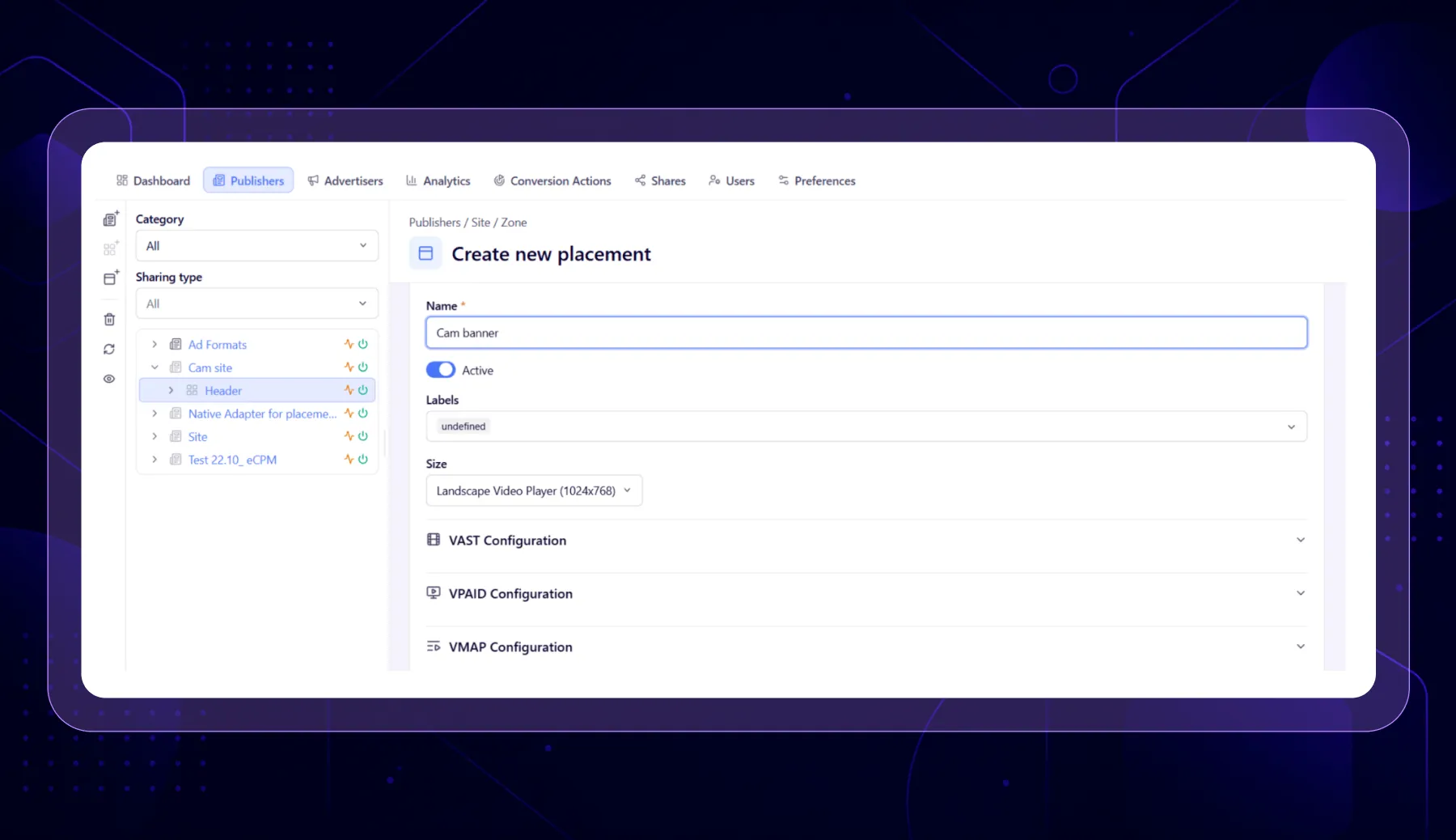The height and width of the screenshot is (840, 1456).
Task: Expand the Ad Formats tree node
Action: [154, 344]
